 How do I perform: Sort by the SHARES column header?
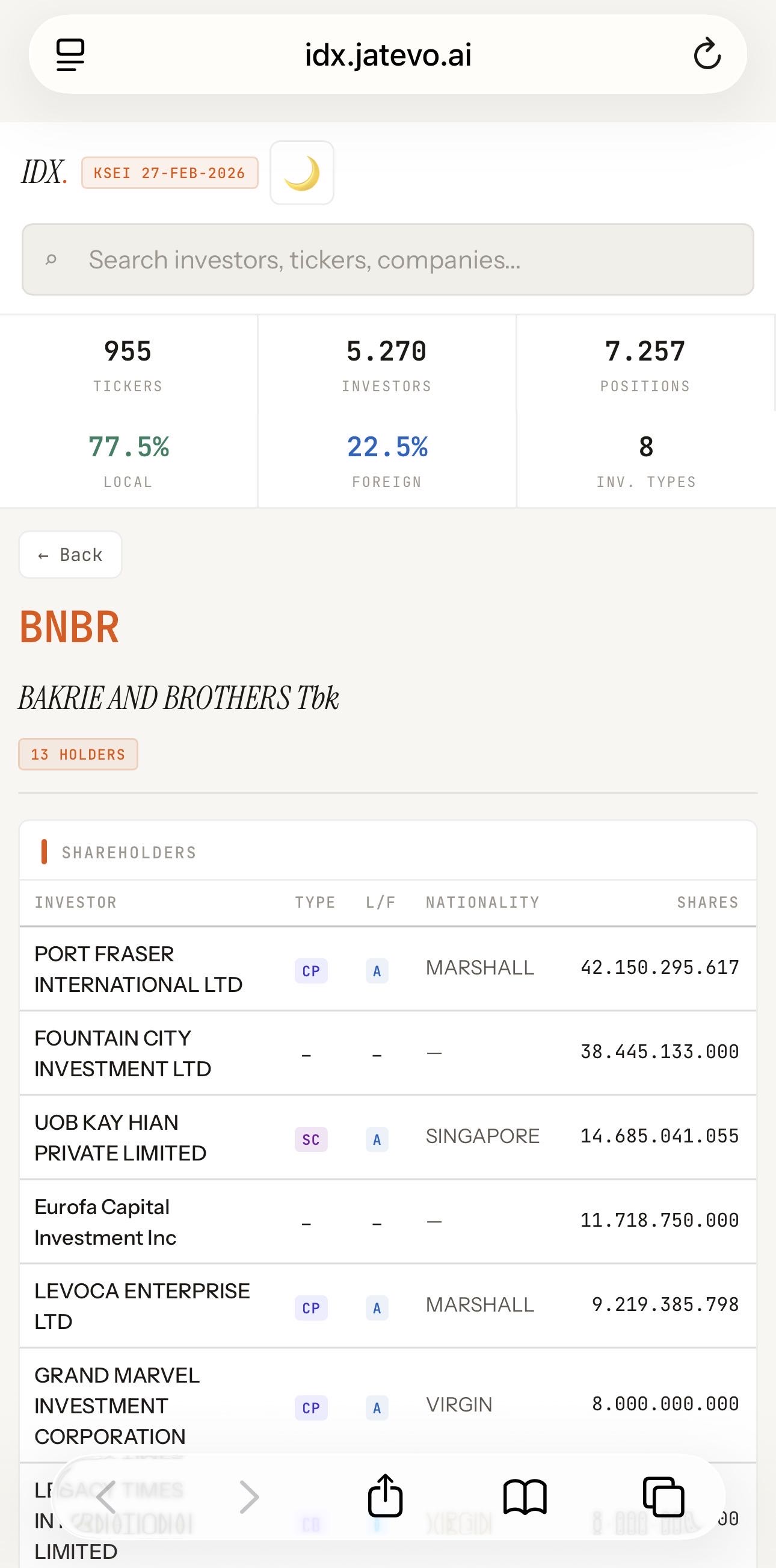(x=707, y=902)
